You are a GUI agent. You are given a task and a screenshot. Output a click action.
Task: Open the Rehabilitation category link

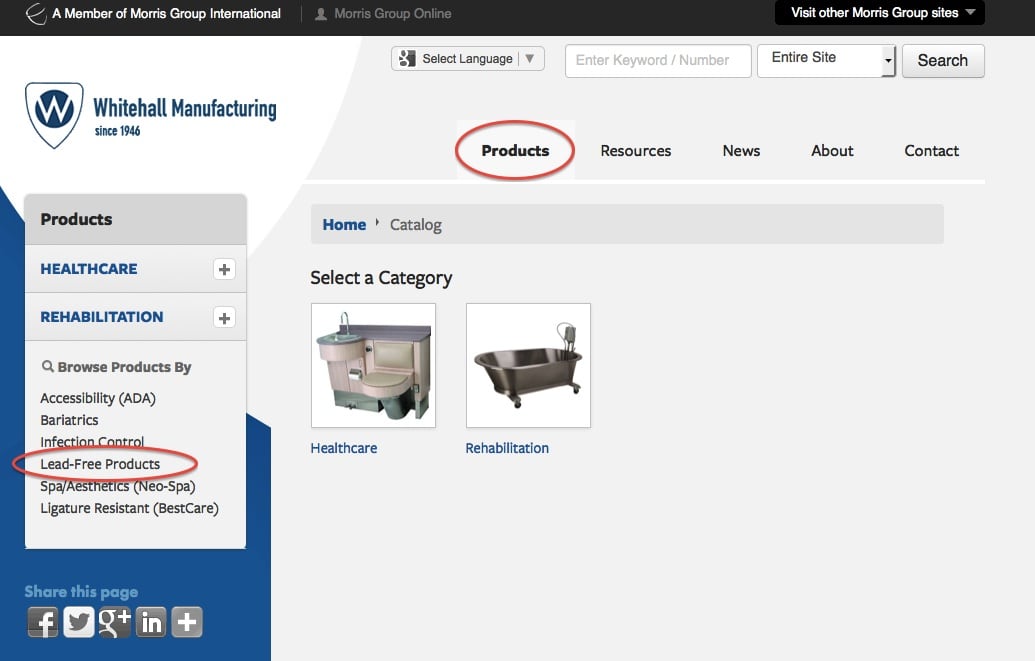click(507, 448)
